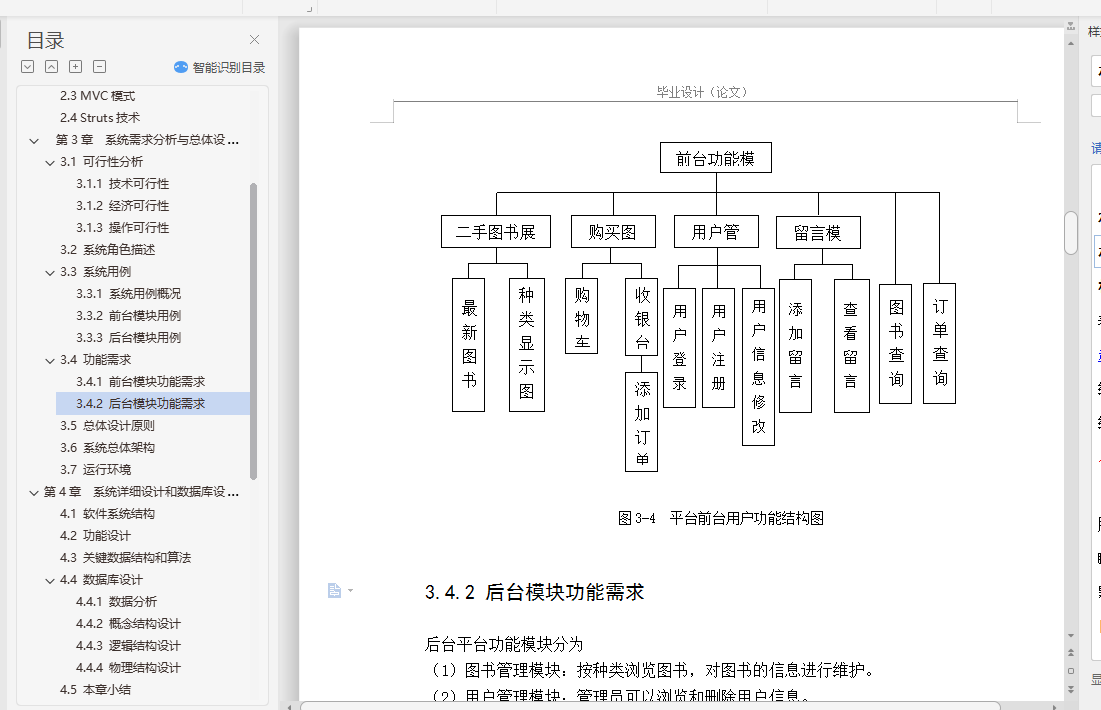Click the 图书查询 box in diagram
The width and height of the screenshot is (1101, 710).
[x=895, y=344]
